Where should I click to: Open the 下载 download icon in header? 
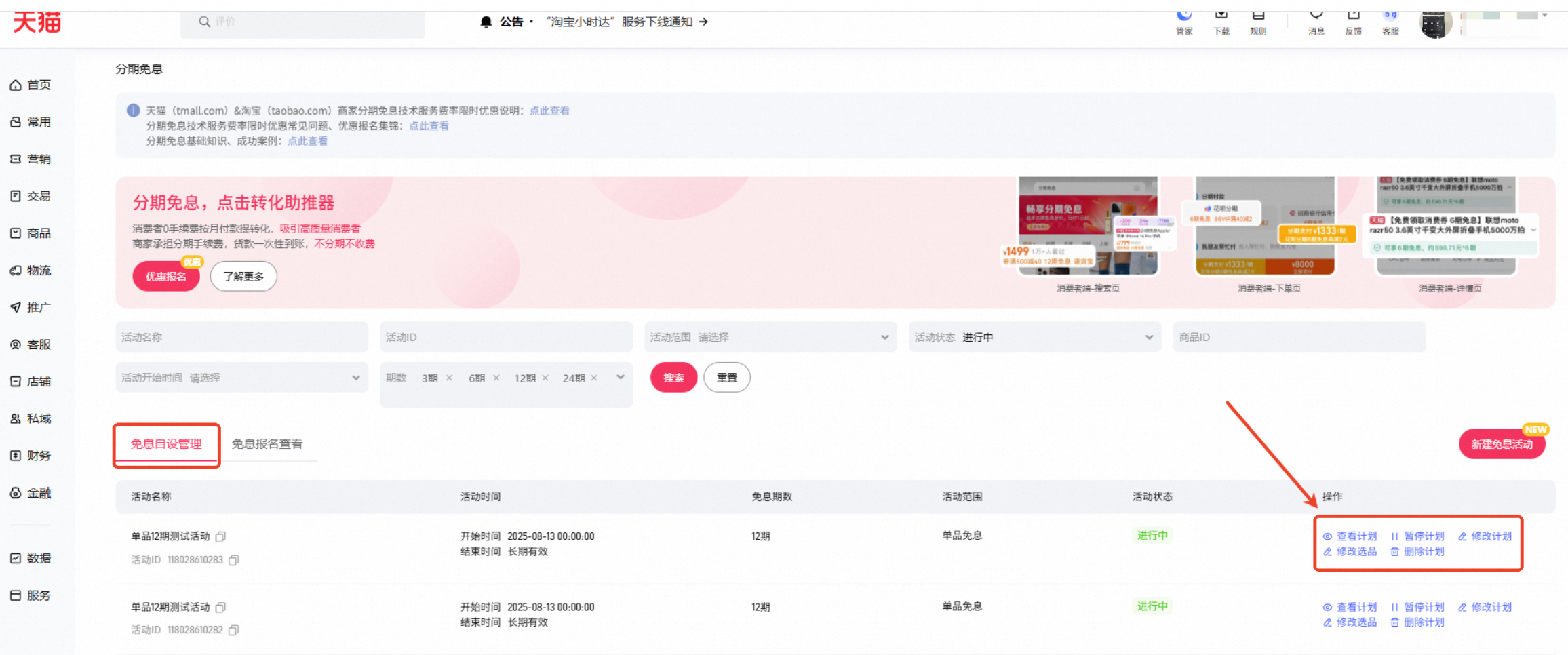coord(1221,16)
